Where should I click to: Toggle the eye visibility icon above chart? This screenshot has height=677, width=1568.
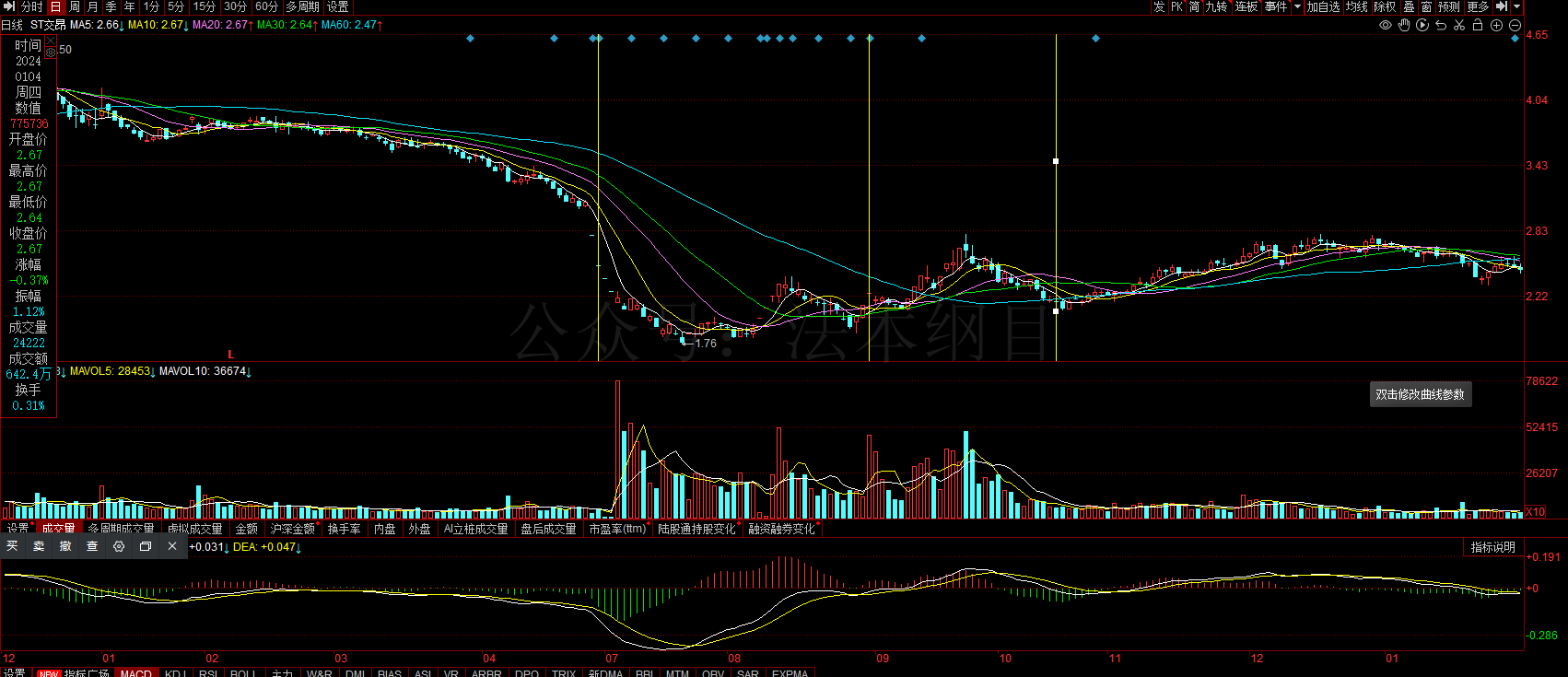tap(1385, 25)
